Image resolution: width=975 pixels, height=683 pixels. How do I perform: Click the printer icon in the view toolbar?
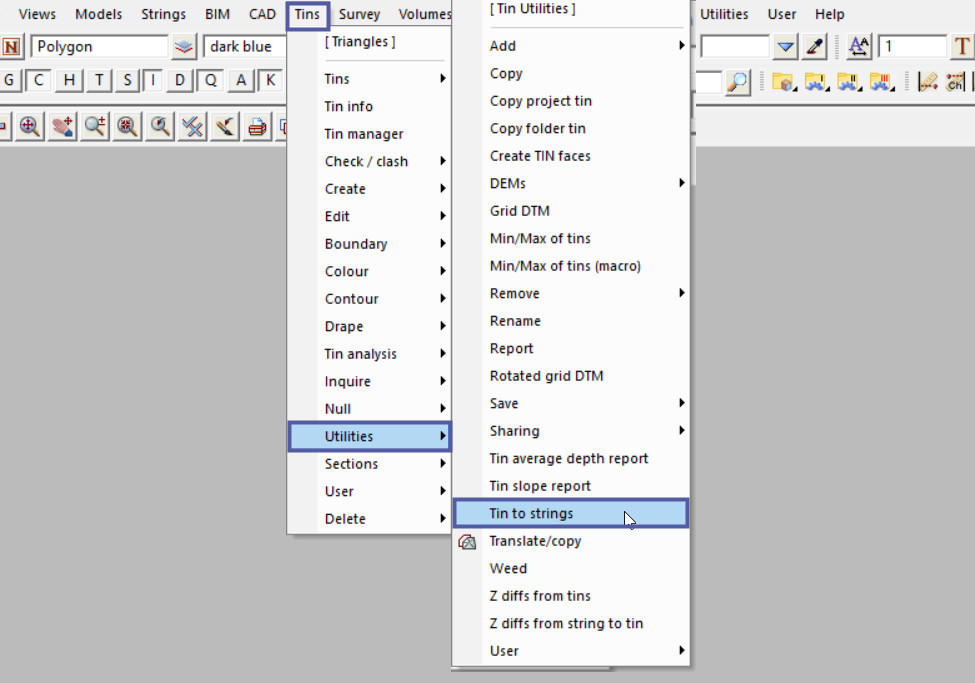click(257, 126)
